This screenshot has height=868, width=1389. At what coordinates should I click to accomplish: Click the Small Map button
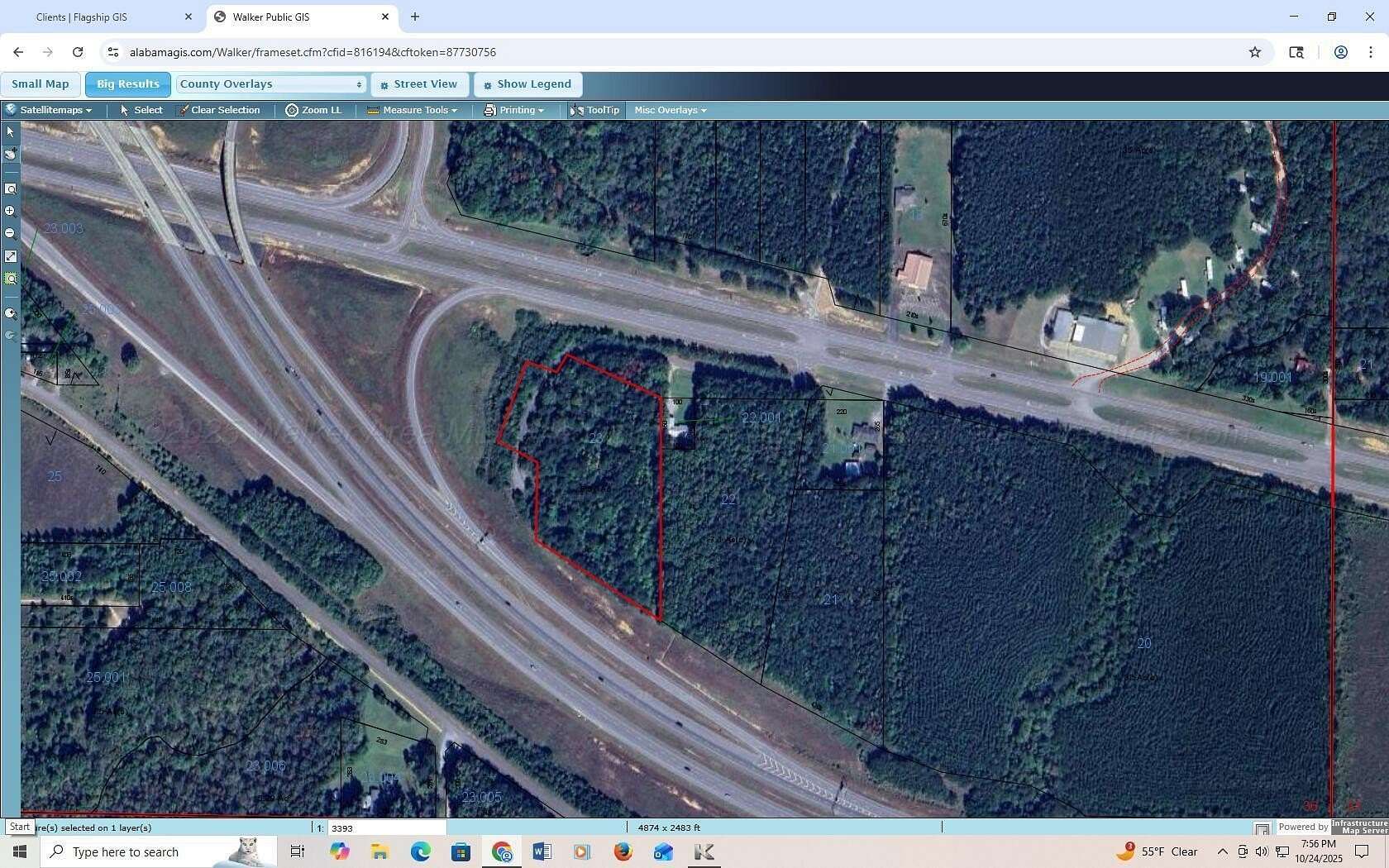coord(39,83)
